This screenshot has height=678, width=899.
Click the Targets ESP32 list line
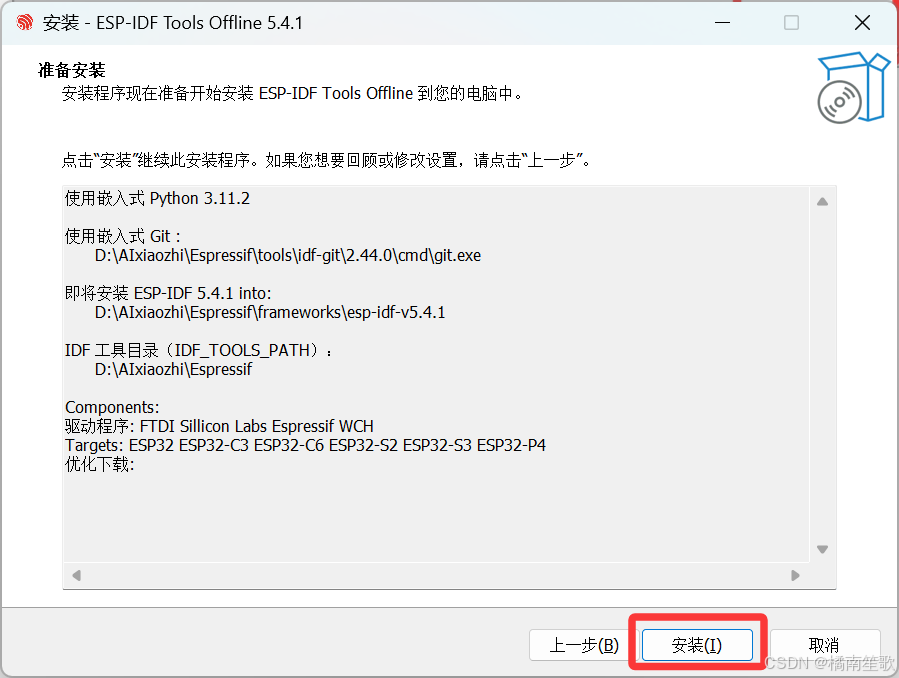pyautogui.click(x=306, y=445)
